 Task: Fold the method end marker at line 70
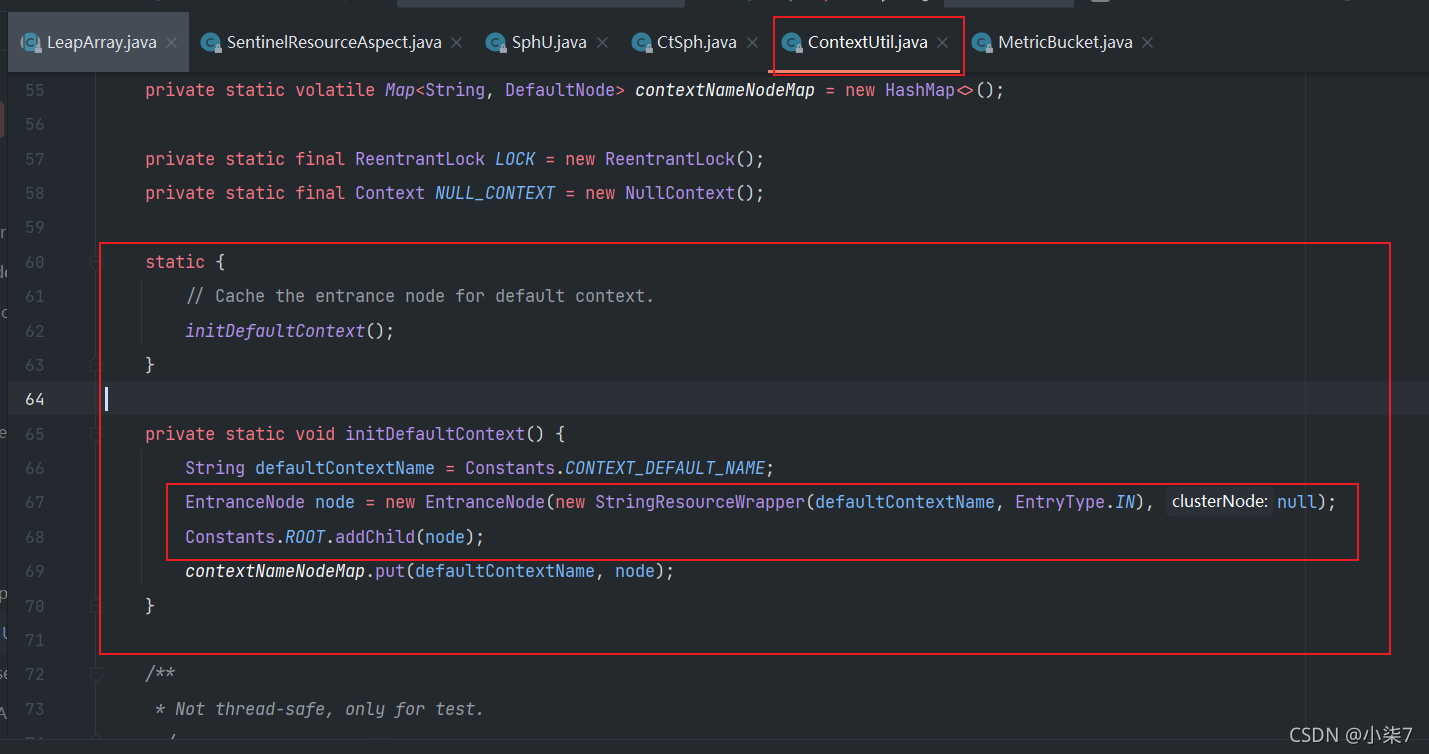(x=96, y=606)
